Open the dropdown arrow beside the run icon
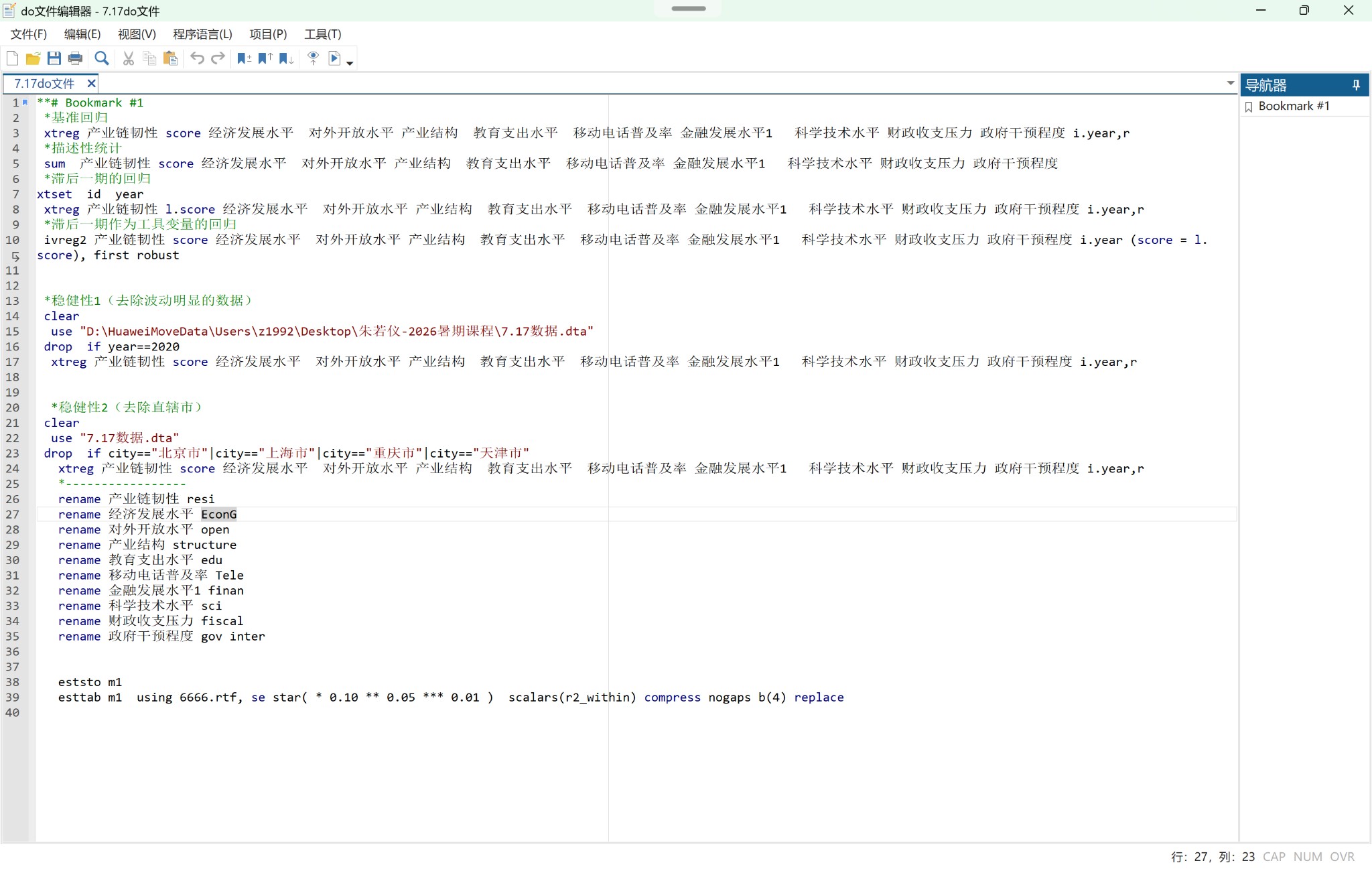The height and width of the screenshot is (869, 1372). tap(350, 62)
